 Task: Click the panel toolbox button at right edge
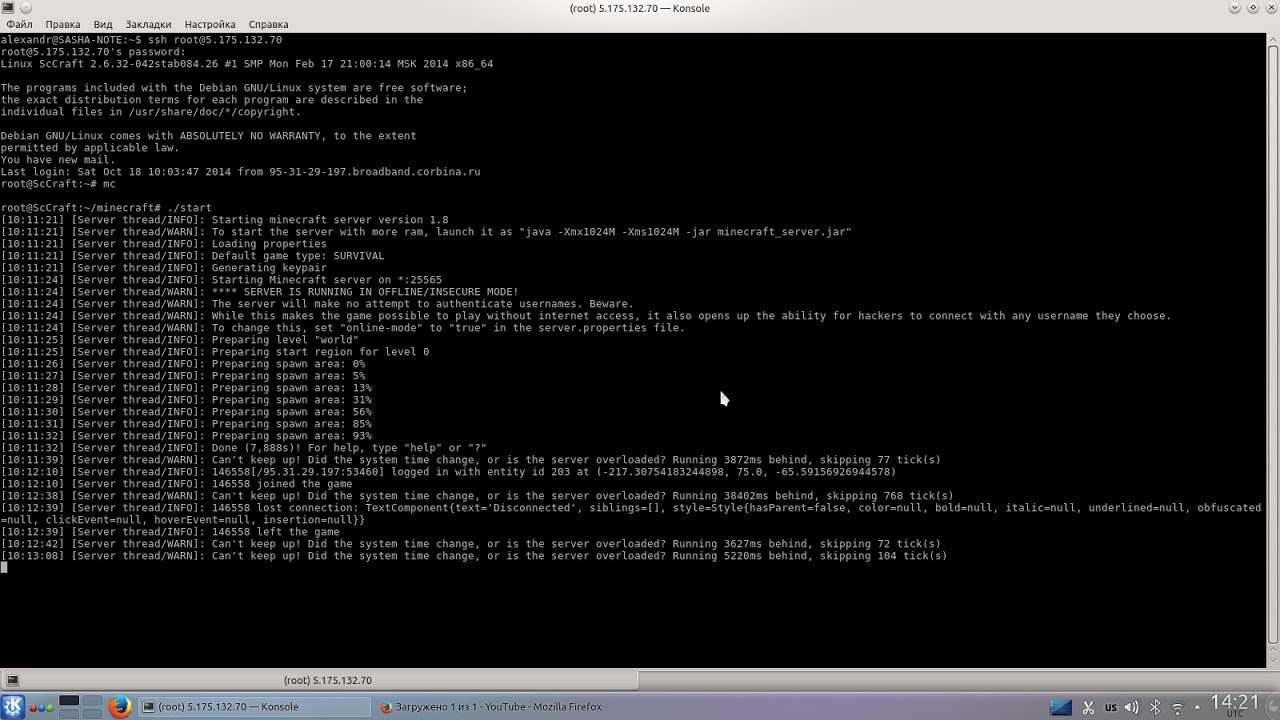(x=1271, y=706)
